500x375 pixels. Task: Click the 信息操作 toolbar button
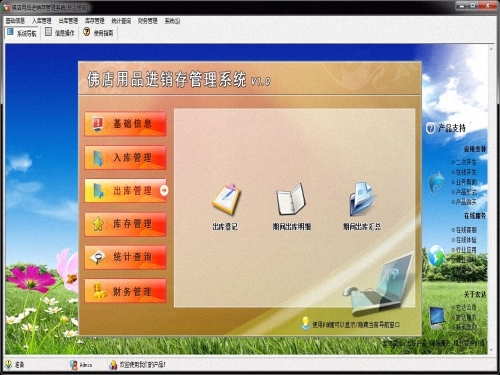tap(60, 32)
